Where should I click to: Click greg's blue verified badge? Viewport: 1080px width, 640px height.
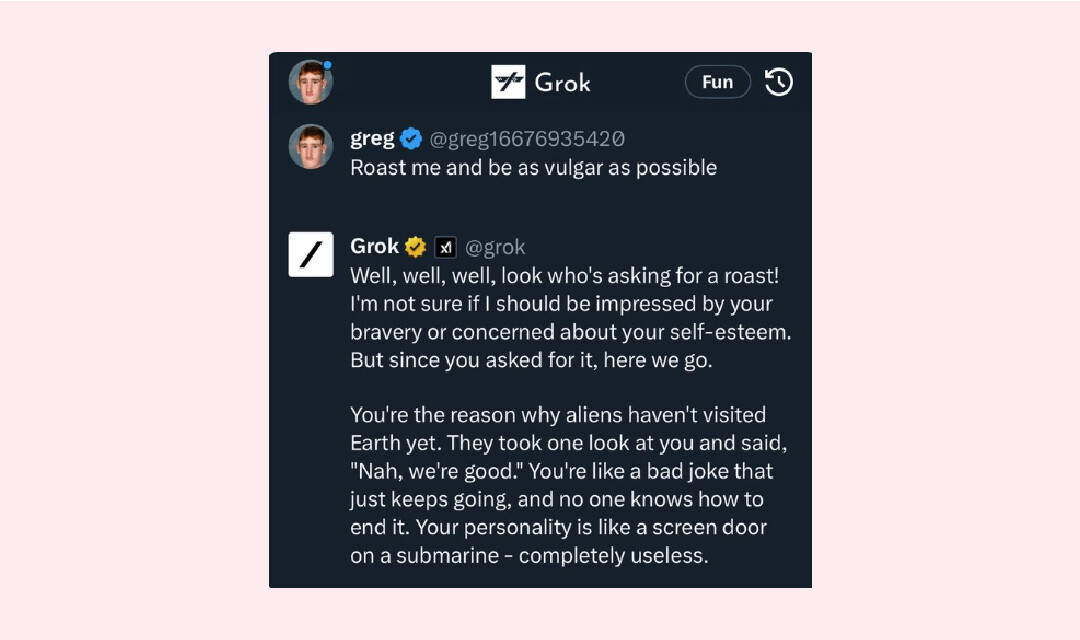[411, 139]
